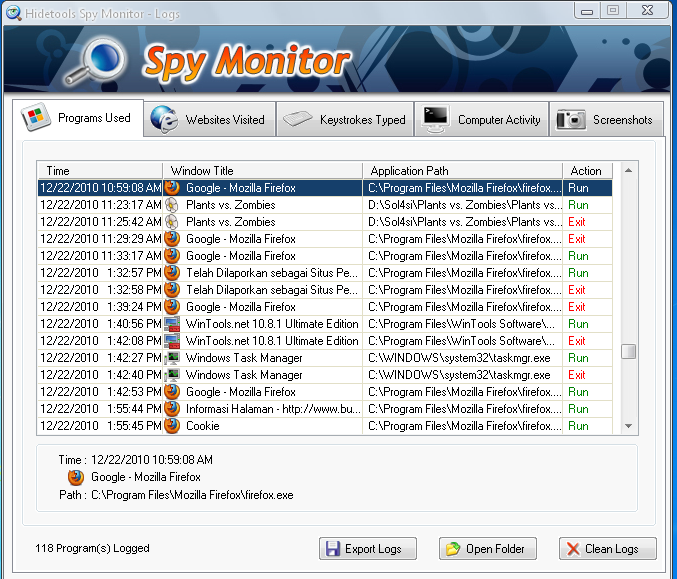Click Clean Logs button
This screenshot has width=677, height=579.
(608, 548)
